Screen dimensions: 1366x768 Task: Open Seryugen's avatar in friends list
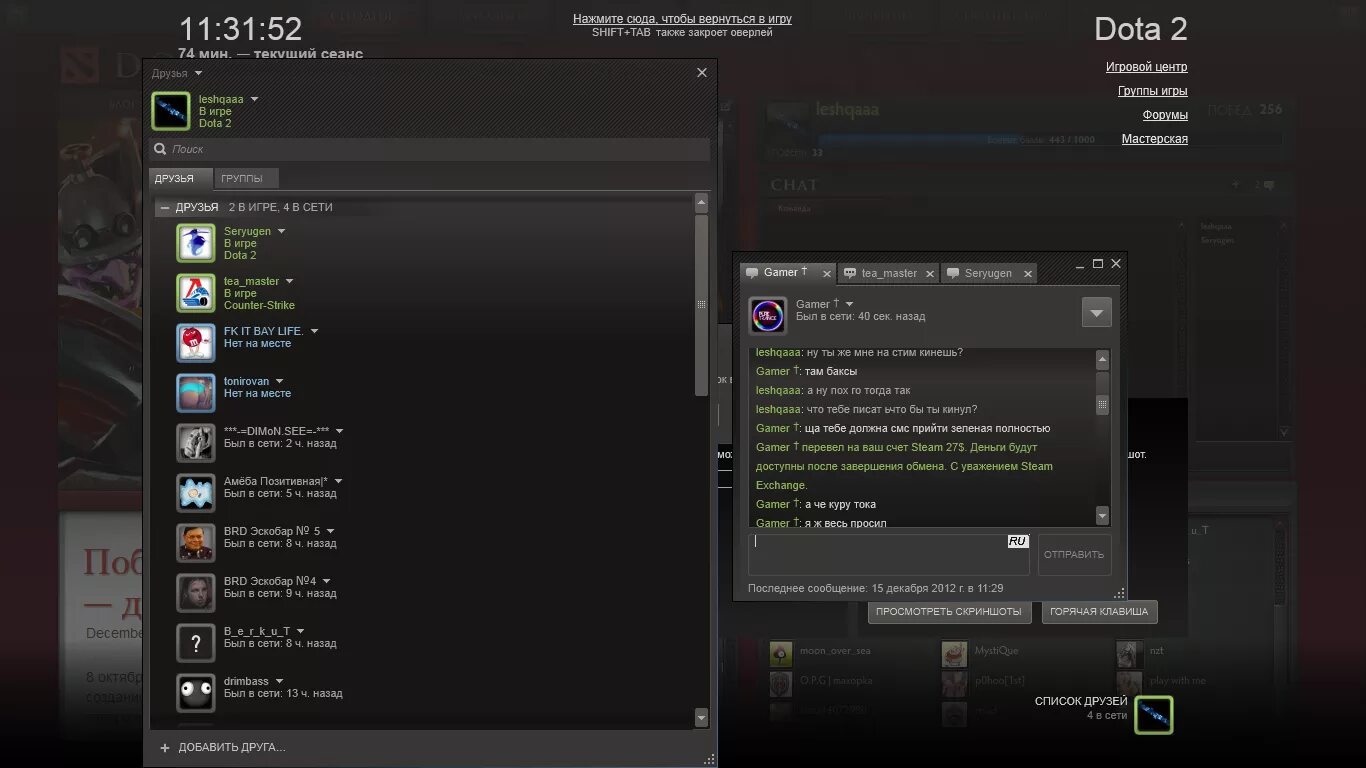click(x=196, y=243)
